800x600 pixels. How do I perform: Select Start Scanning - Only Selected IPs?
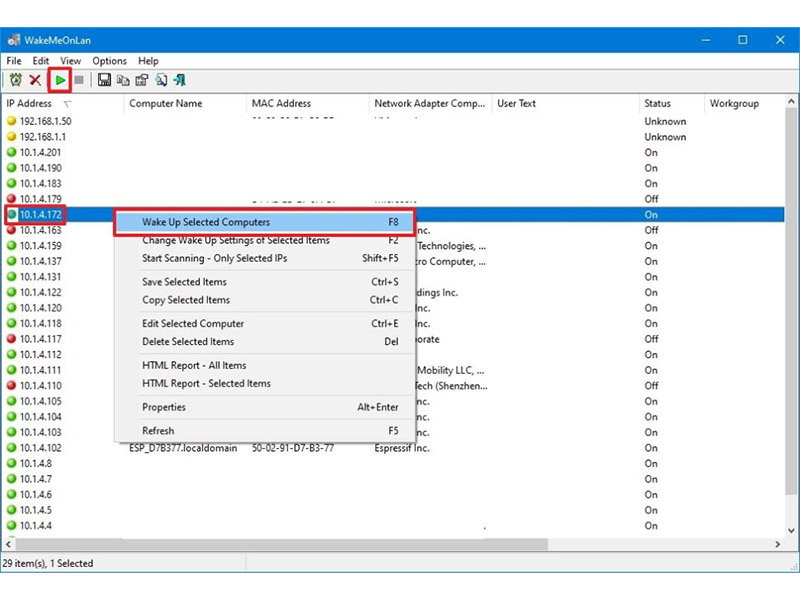264,258
